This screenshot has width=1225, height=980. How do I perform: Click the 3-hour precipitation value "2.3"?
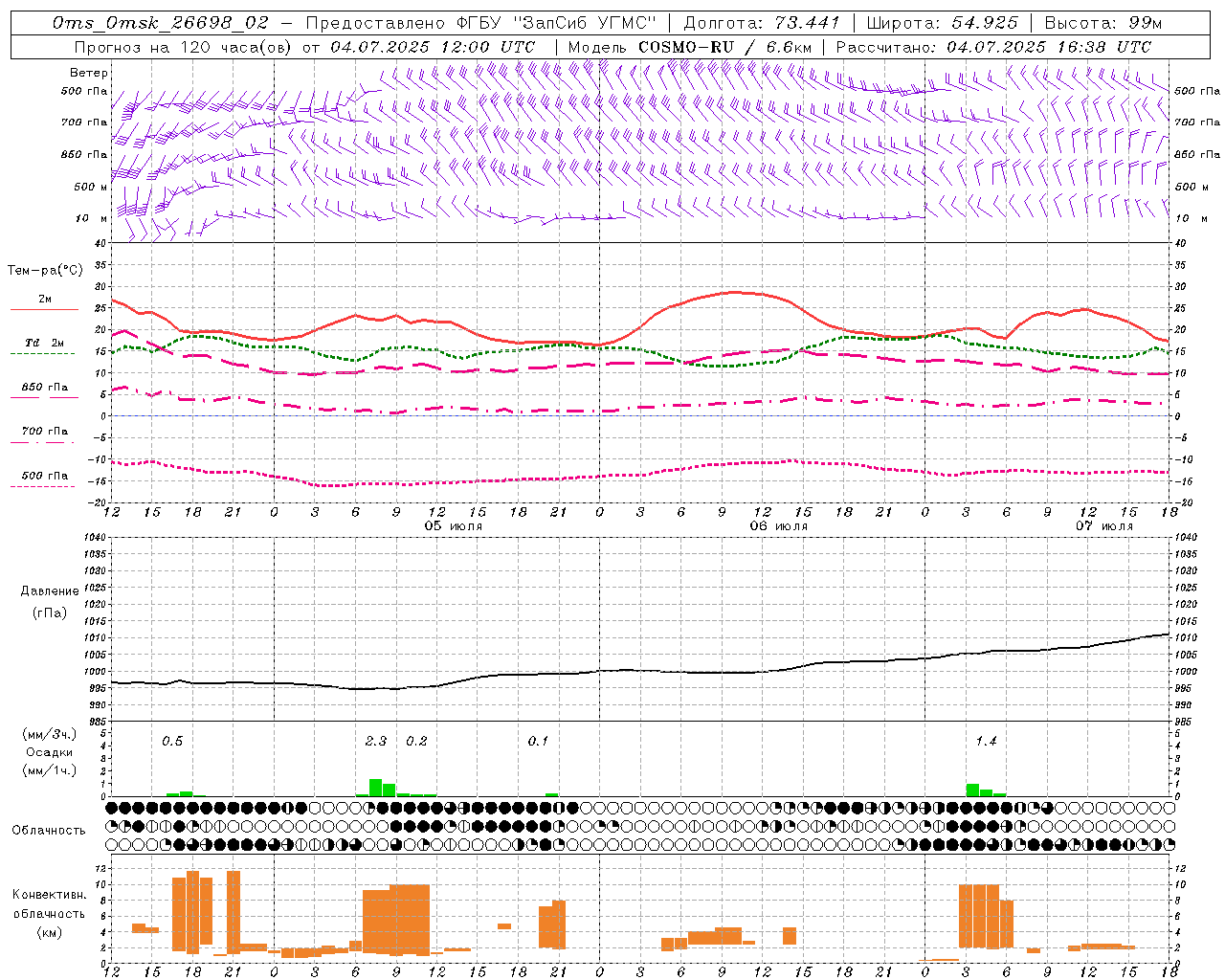click(x=376, y=741)
